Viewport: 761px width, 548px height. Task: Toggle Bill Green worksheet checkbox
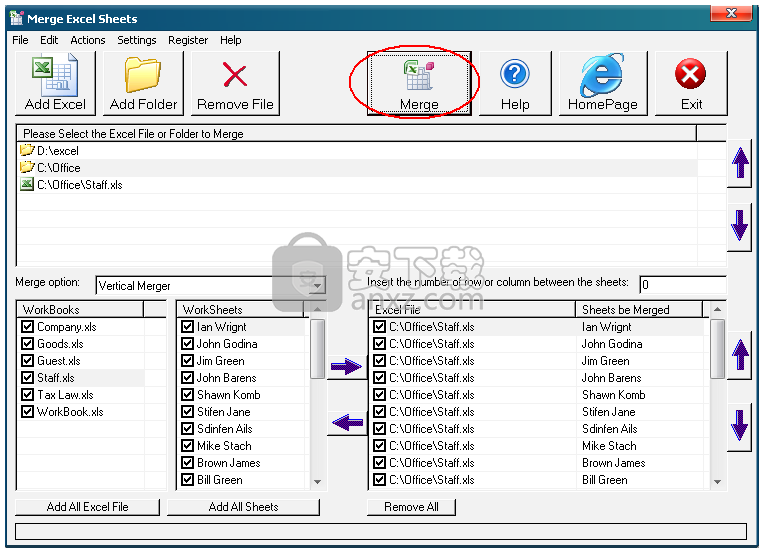click(187, 480)
